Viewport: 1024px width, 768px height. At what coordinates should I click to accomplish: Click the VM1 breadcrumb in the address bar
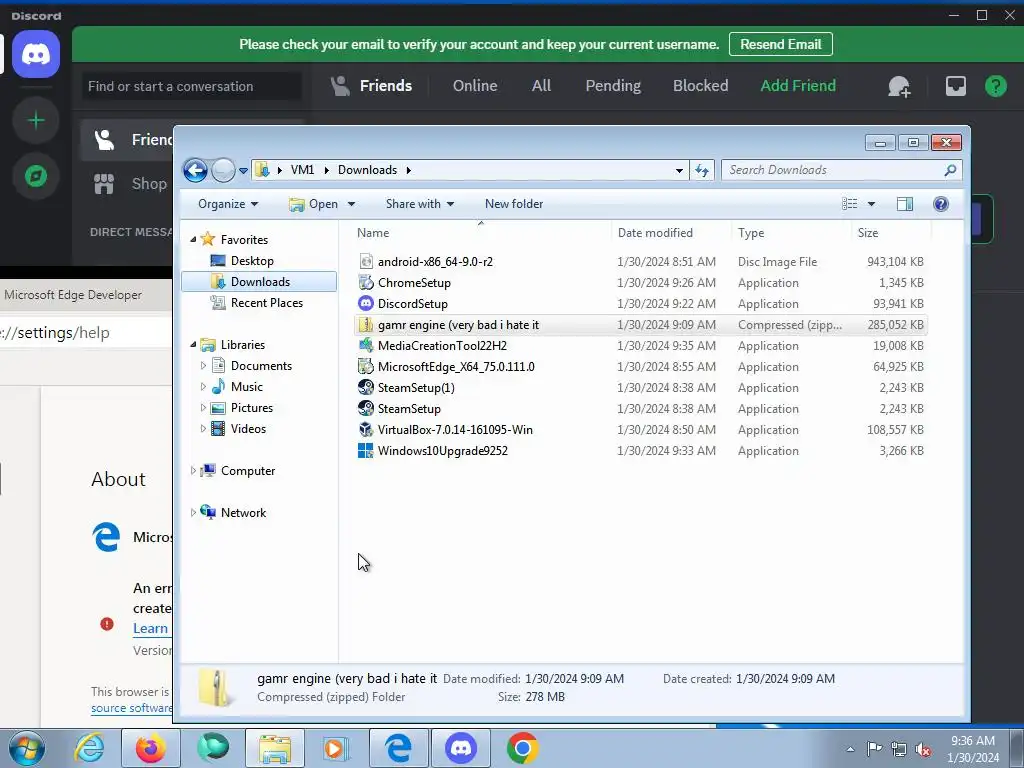(x=302, y=170)
